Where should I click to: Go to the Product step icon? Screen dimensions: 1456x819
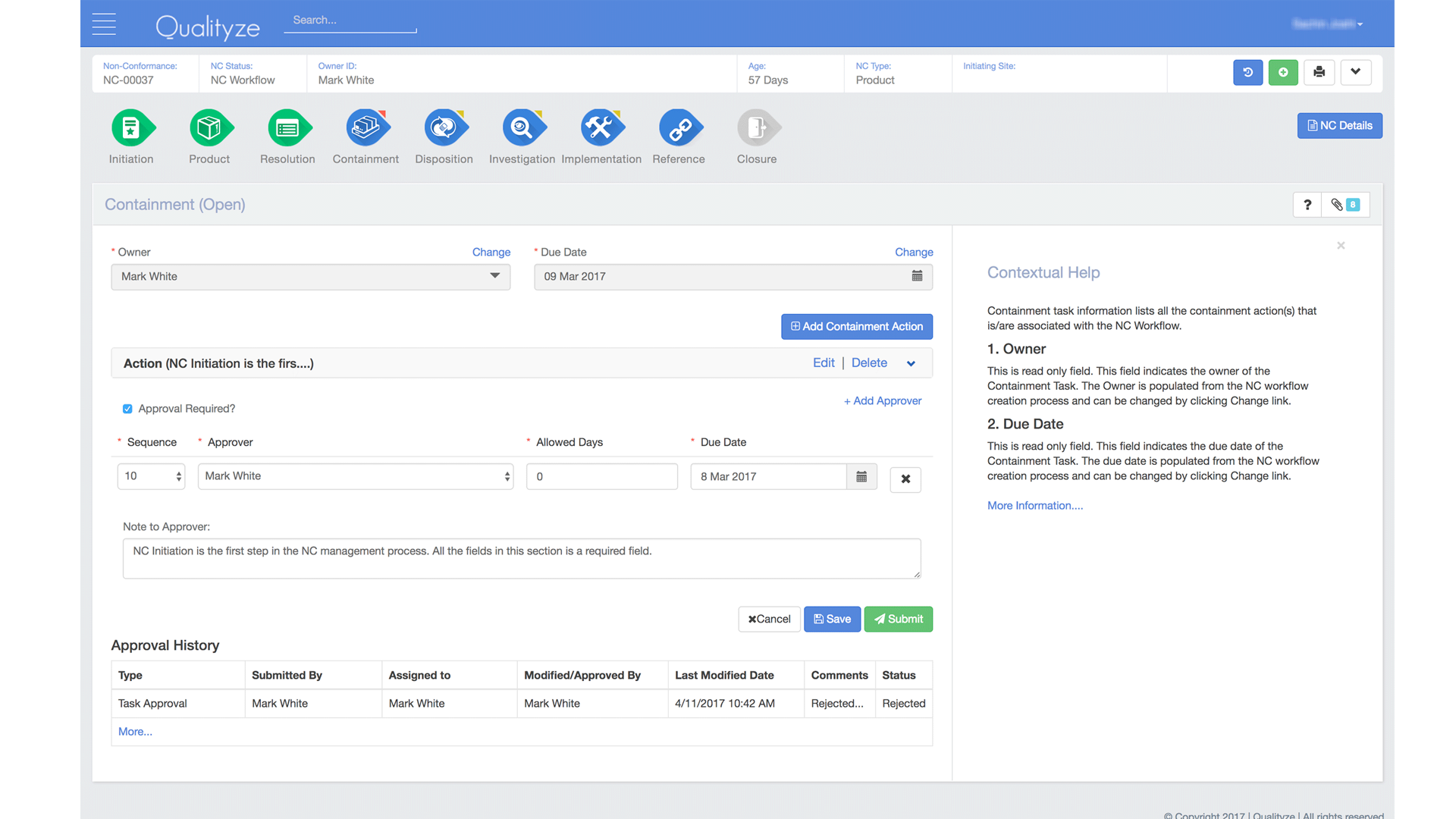point(210,127)
